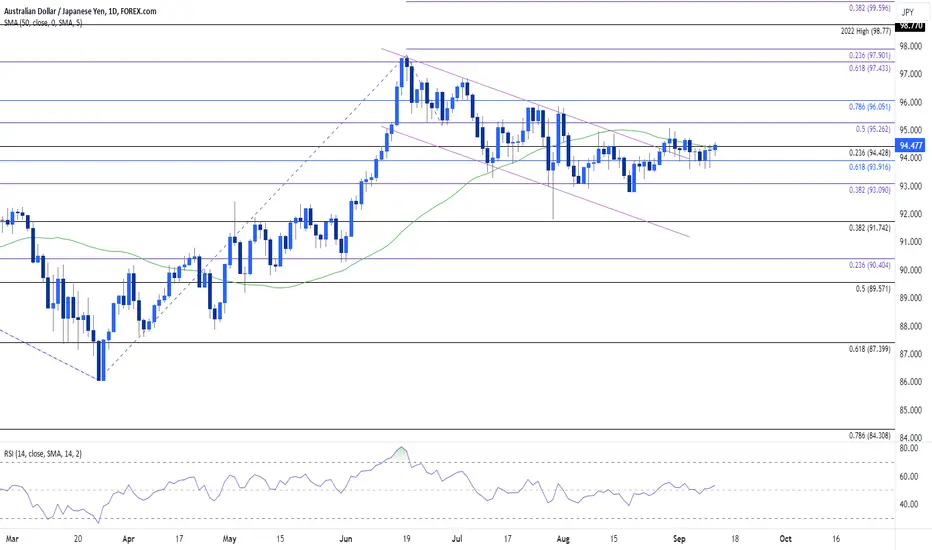The height and width of the screenshot is (550, 932).
Task: Select the current price label 94.477
Action: click(x=911, y=146)
